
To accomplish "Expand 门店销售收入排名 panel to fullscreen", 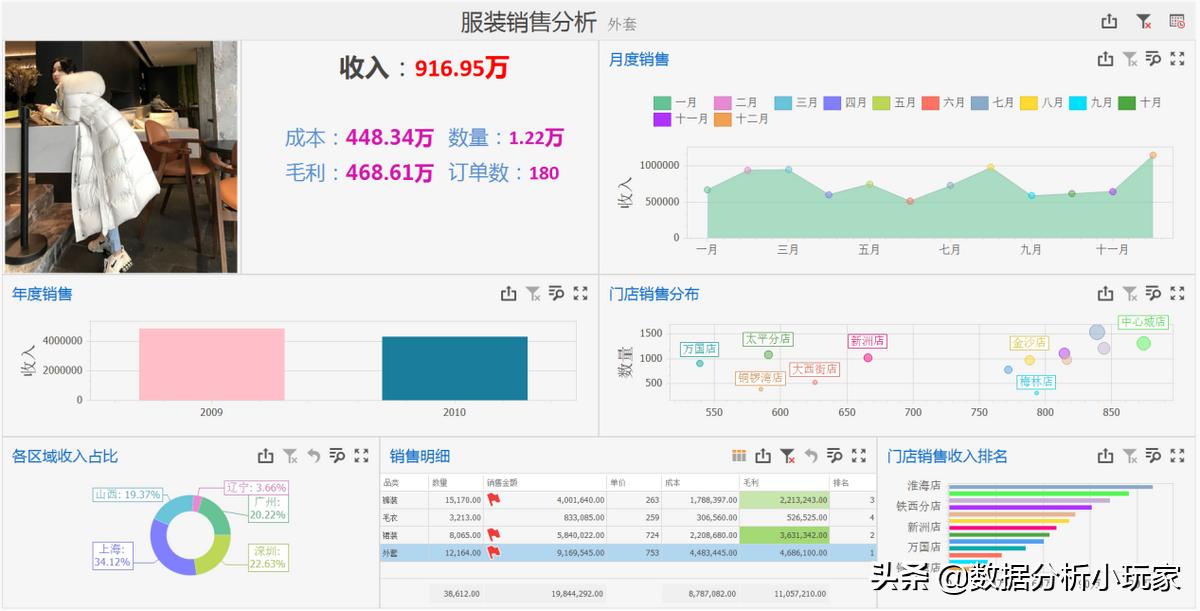I will click(x=1177, y=456).
